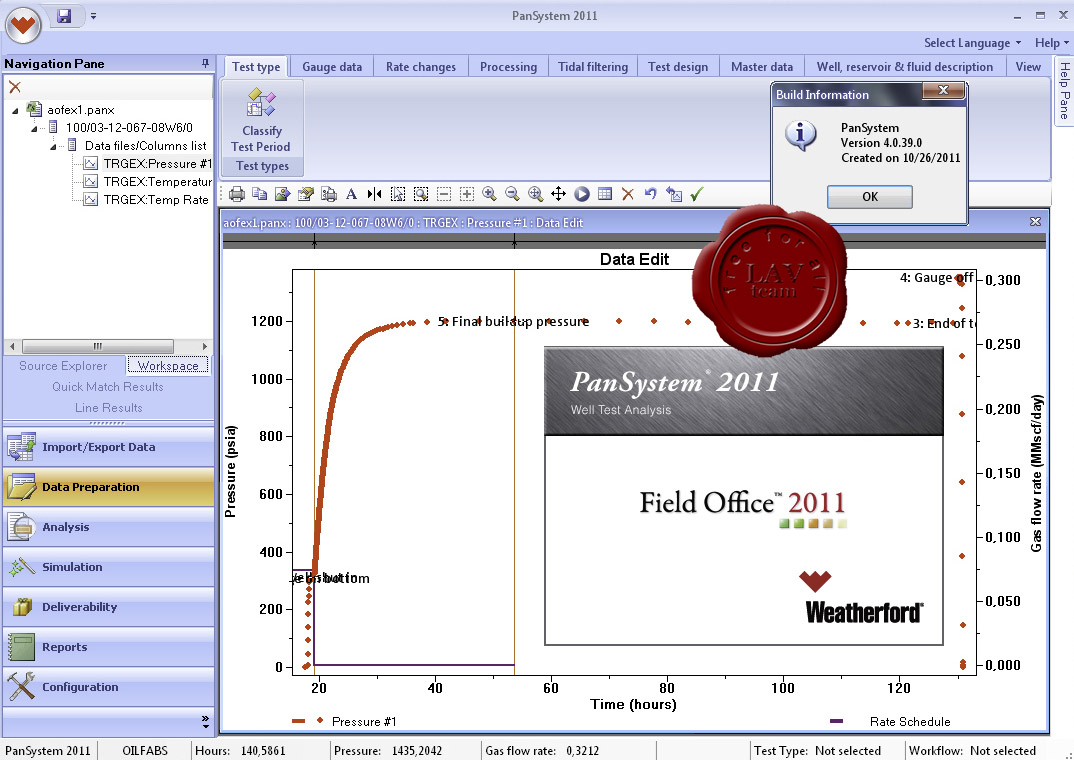Zoom in on the Data Edit plot
Viewport: 1074px width, 760px height.
point(490,194)
